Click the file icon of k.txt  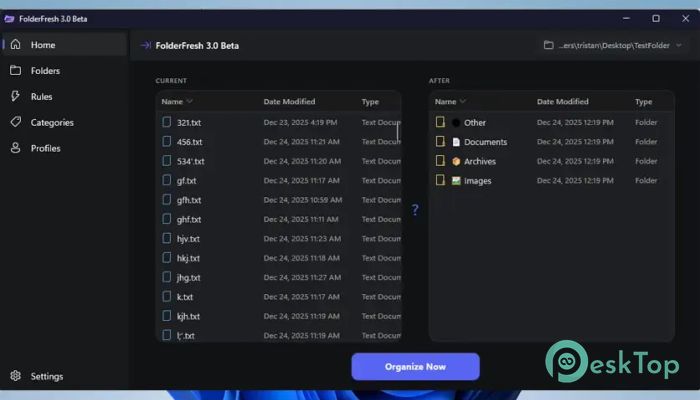click(167, 296)
